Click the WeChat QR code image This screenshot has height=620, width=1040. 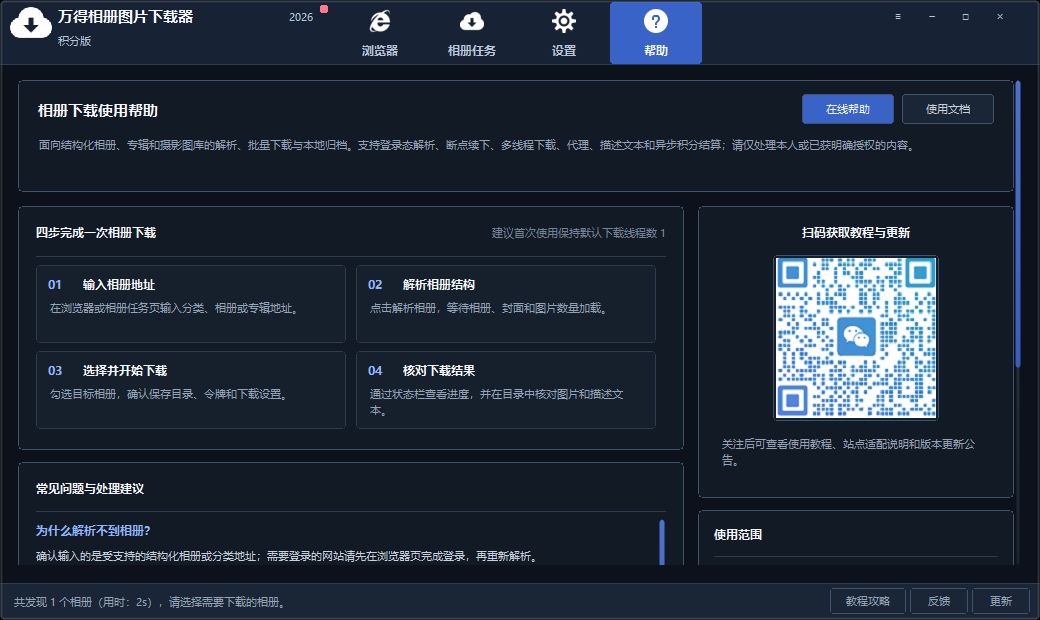point(856,338)
